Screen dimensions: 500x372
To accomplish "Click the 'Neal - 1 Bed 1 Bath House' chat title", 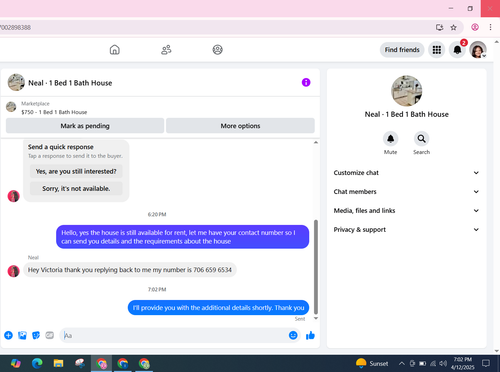I will click(x=70, y=83).
